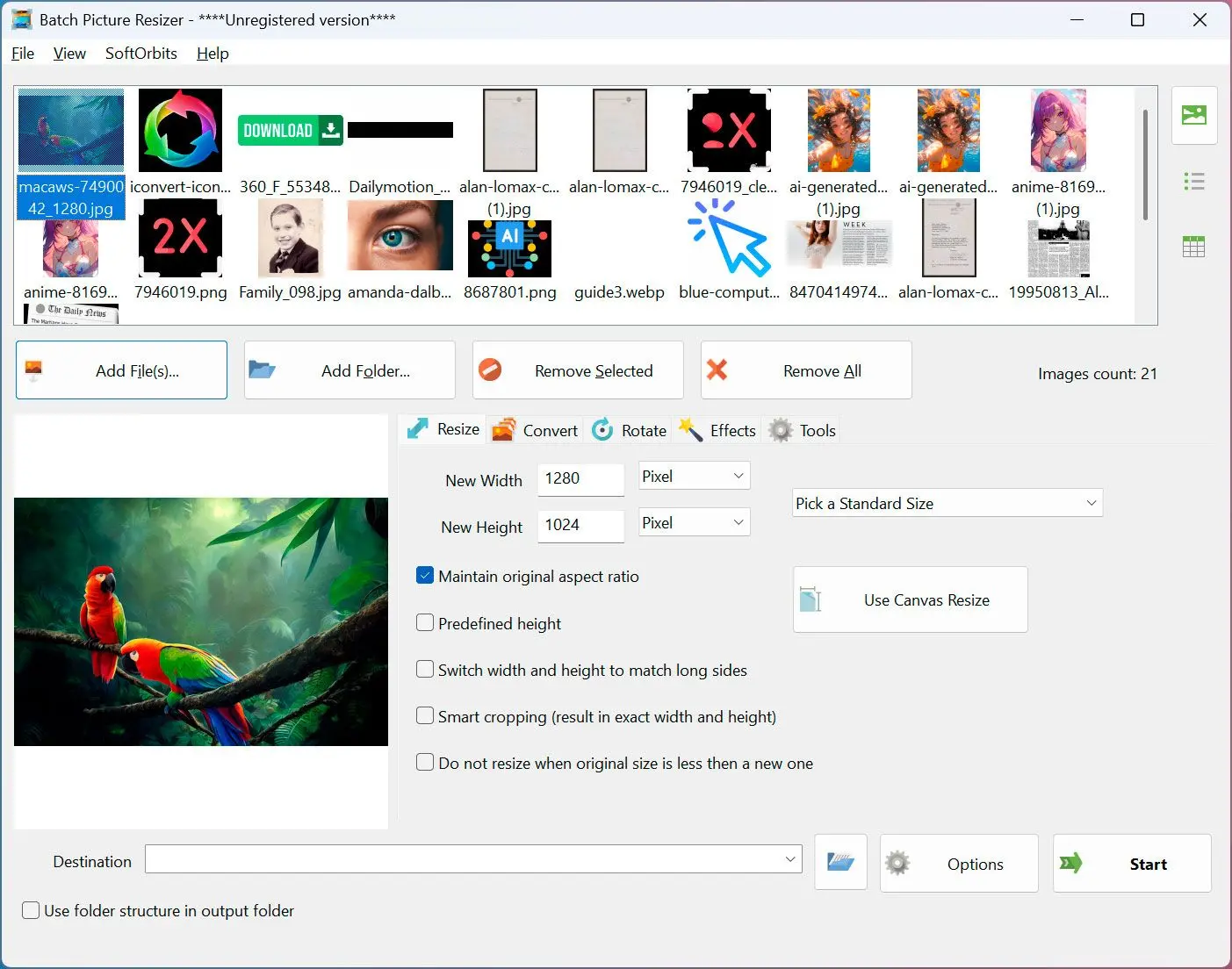
Task: Switch to list view icon
Action: coord(1193,182)
